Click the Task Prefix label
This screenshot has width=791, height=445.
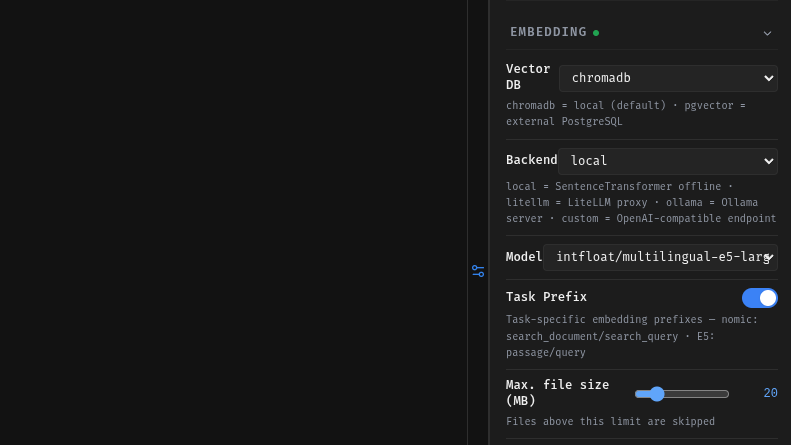coord(546,297)
